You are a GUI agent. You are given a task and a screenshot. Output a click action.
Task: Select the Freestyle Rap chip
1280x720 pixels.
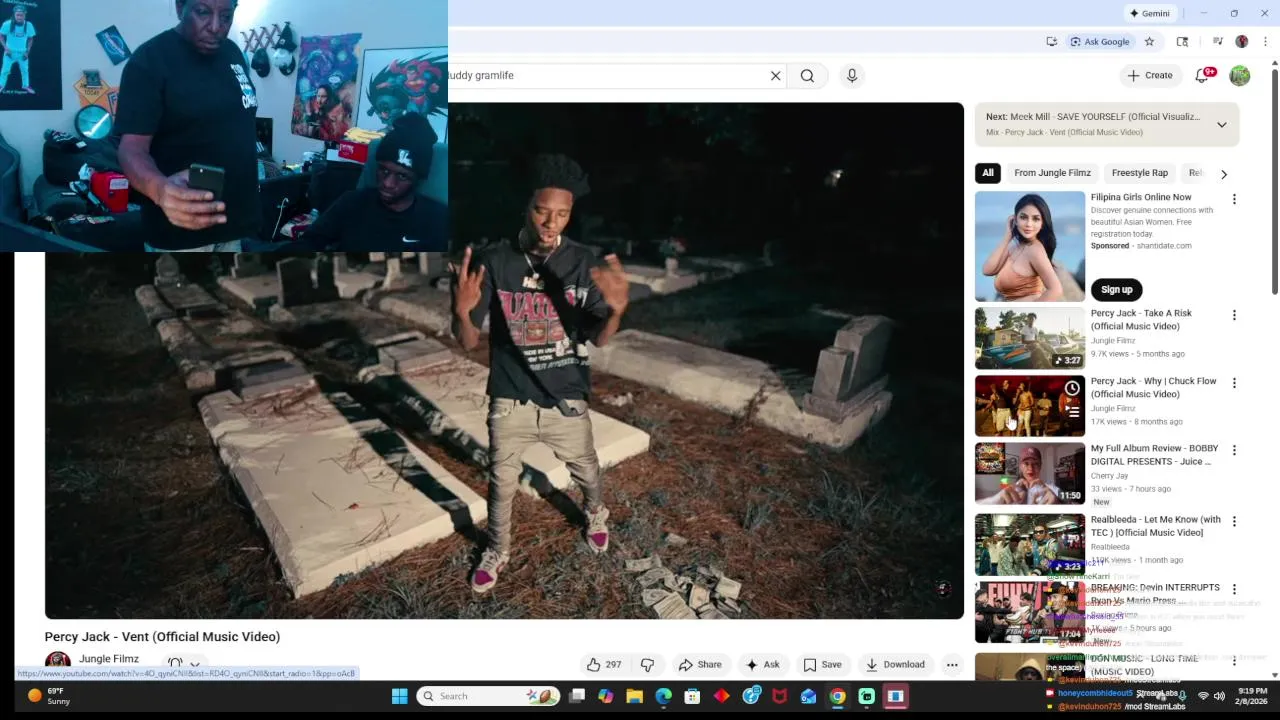1140,173
